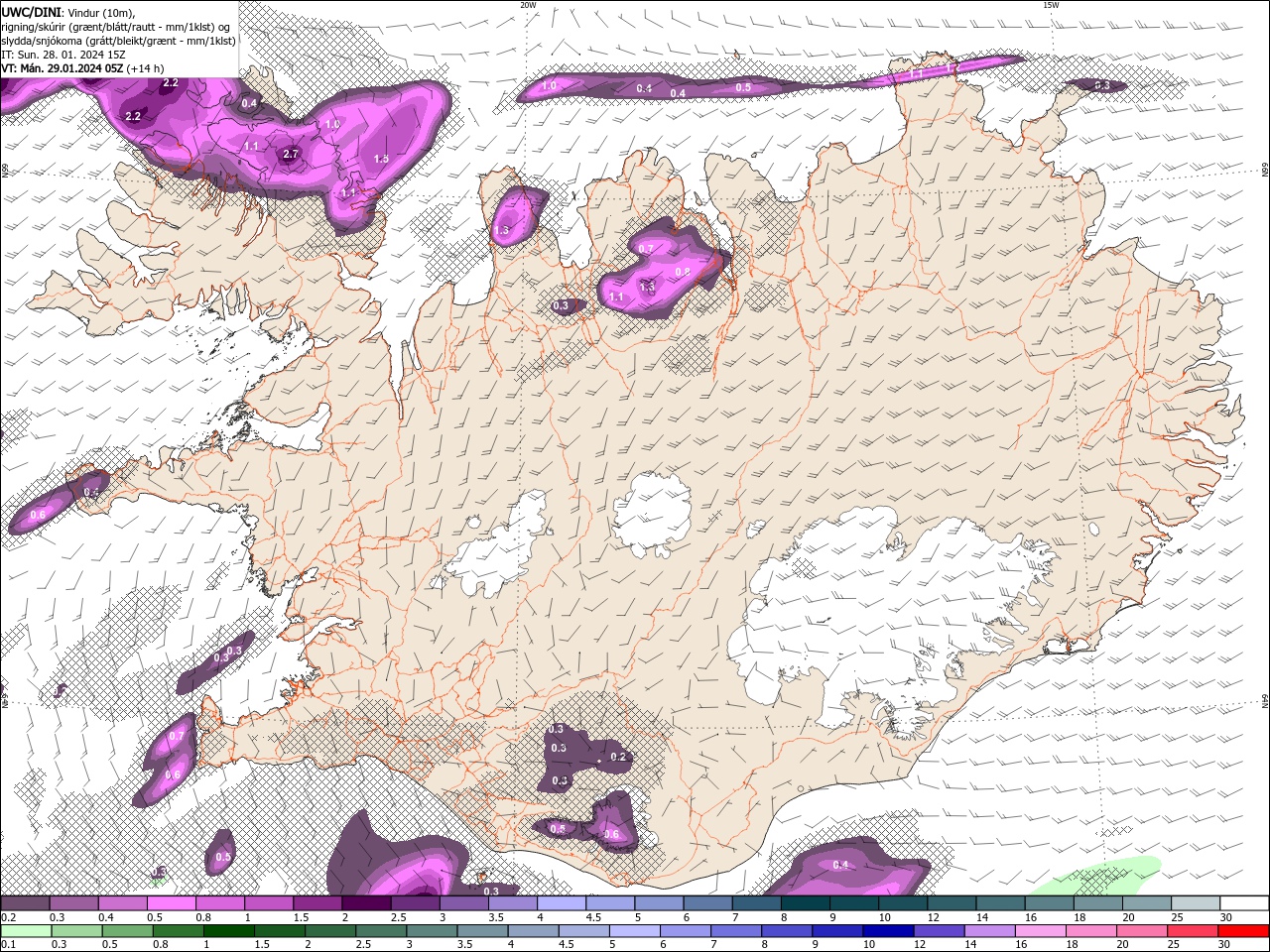Select the dark blue swatch at 10 in rain legend

(x=888, y=931)
